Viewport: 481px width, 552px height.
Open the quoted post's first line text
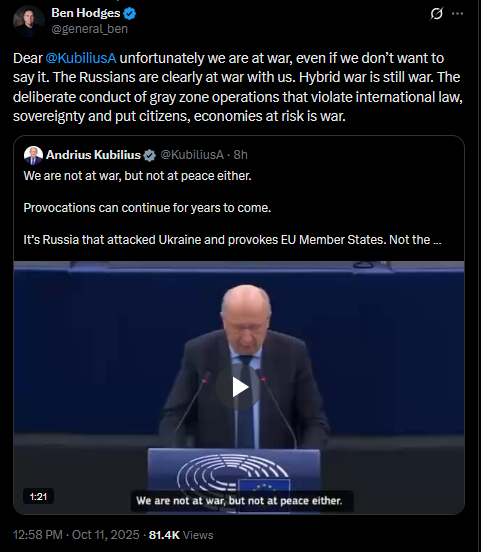point(137,176)
